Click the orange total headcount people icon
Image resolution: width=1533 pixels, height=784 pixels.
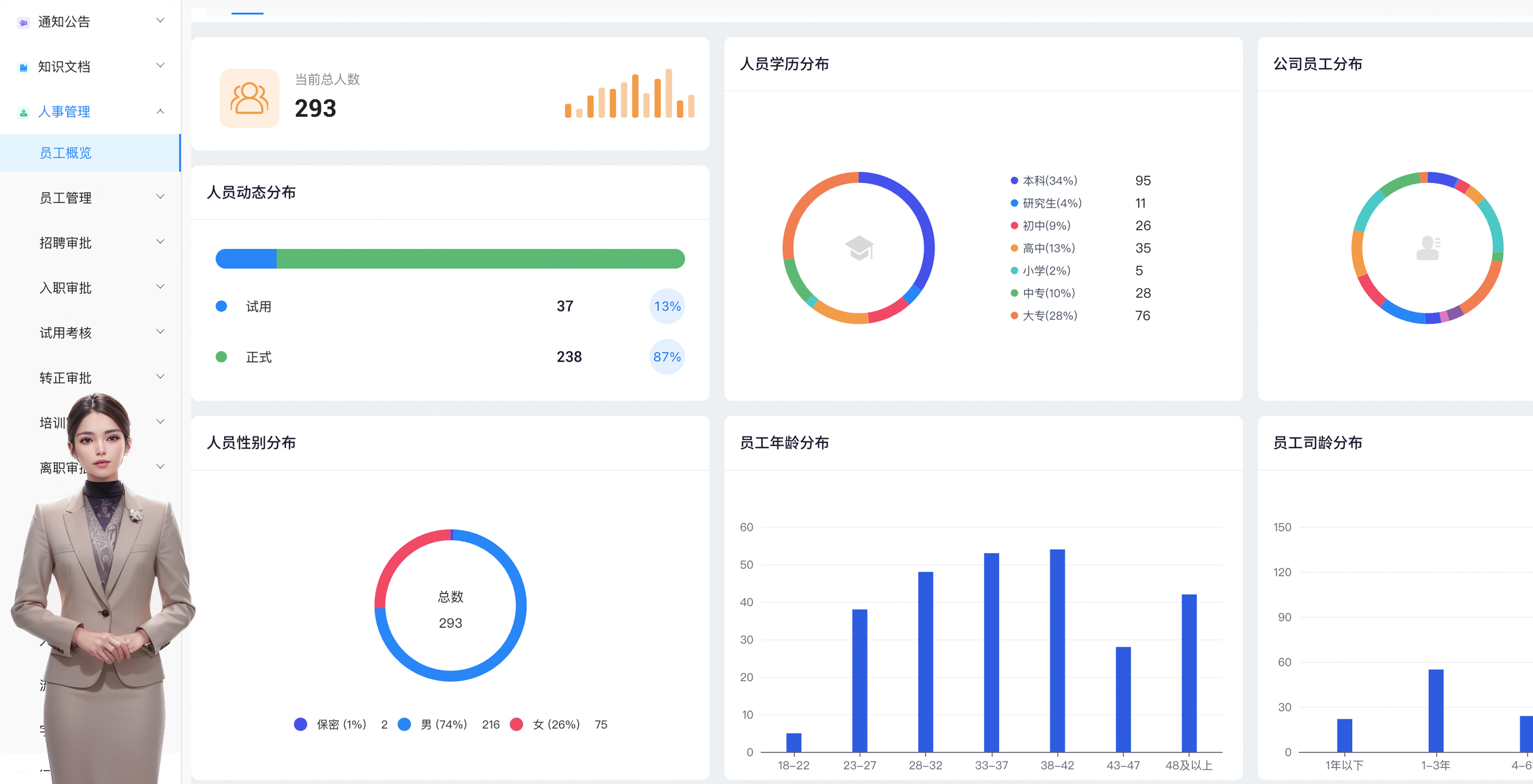(x=249, y=98)
